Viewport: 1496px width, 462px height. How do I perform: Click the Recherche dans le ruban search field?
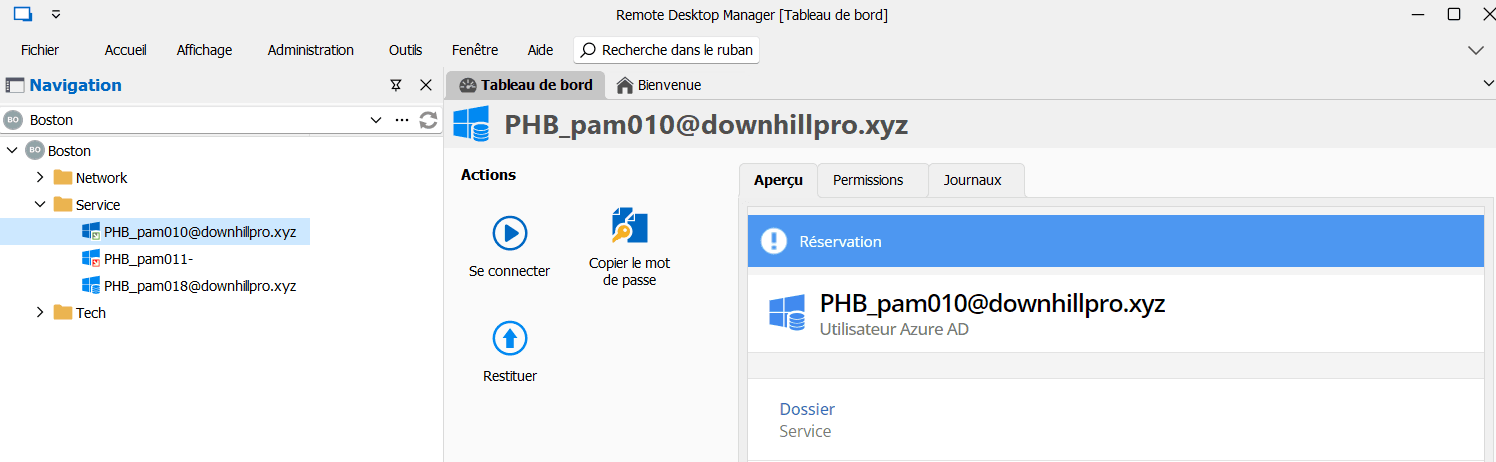click(x=666, y=50)
